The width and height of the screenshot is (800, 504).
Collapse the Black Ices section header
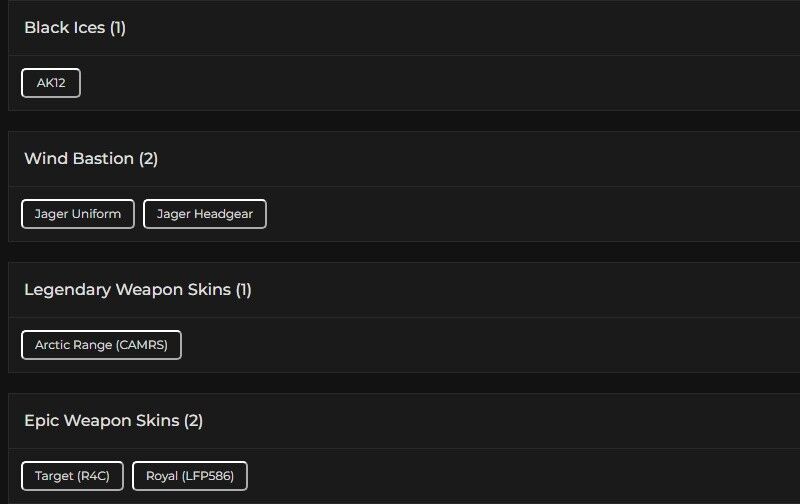[x=65, y=28]
